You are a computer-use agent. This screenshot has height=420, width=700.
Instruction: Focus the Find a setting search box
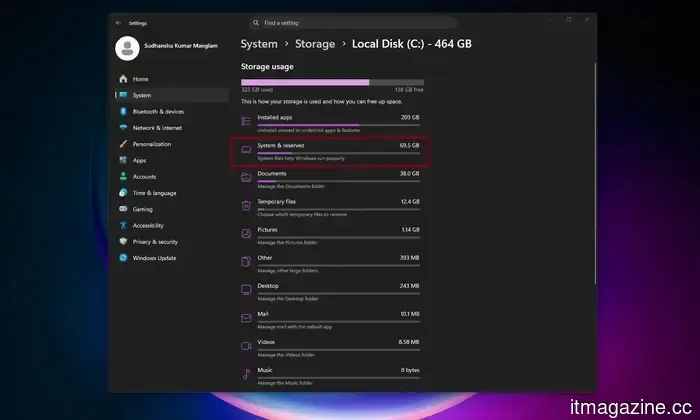(x=354, y=23)
